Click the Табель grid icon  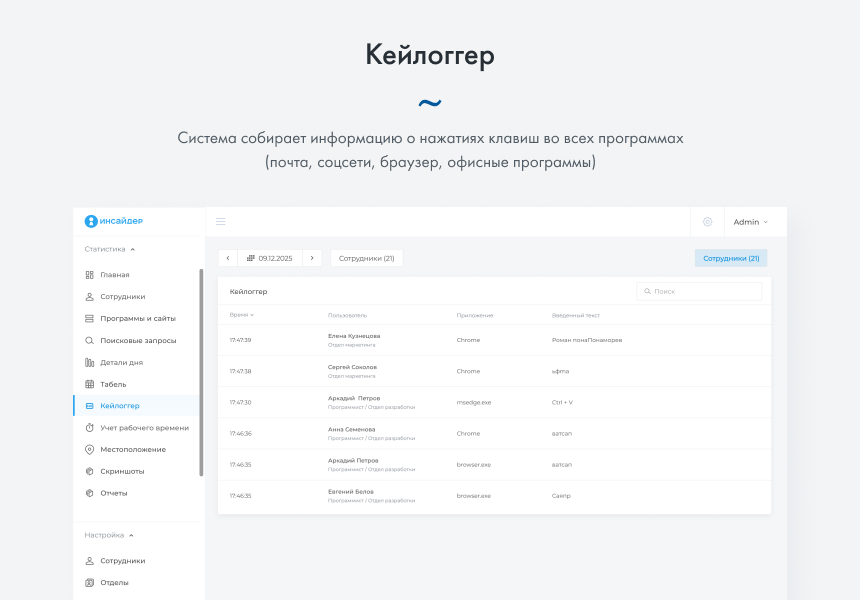(89, 384)
